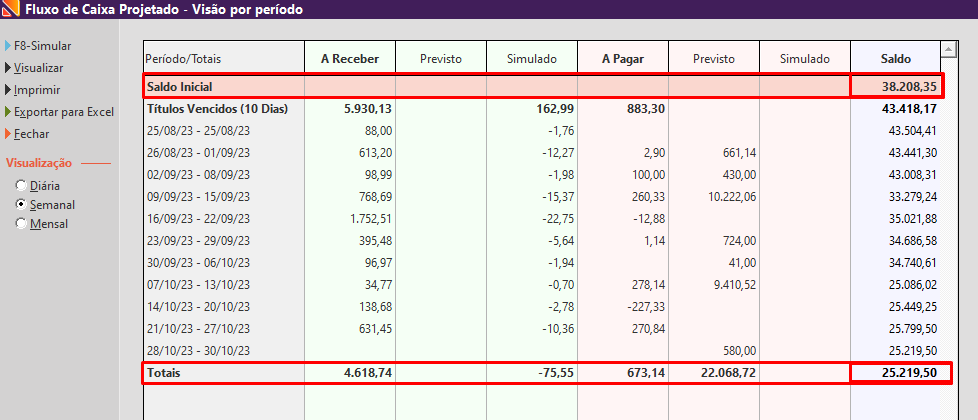Select the 09/09/23 - 15/09/23 period row
The width and height of the screenshot is (978, 420).
[541, 197]
